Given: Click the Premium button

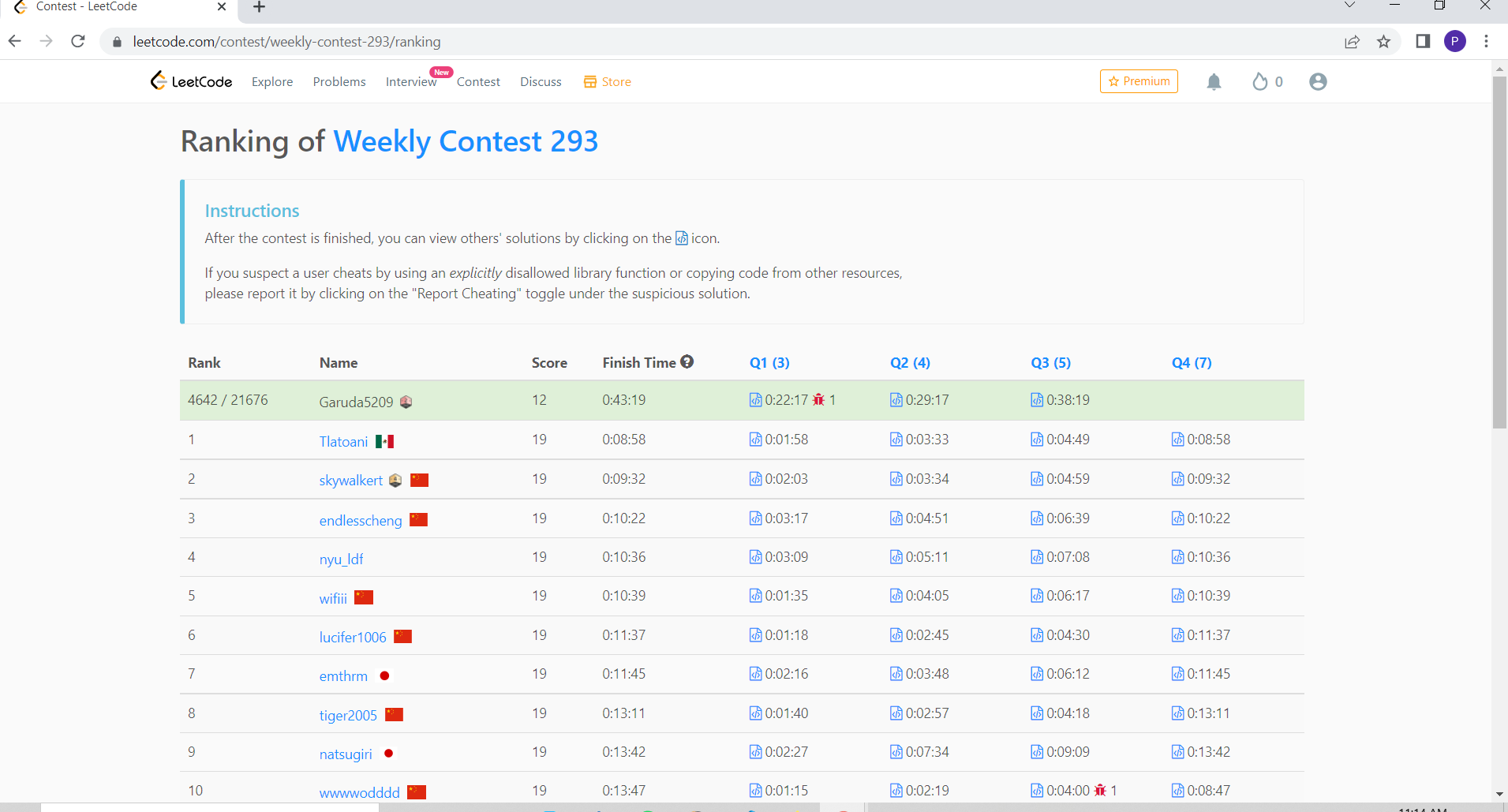Looking at the screenshot, I should (x=1139, y=81).
